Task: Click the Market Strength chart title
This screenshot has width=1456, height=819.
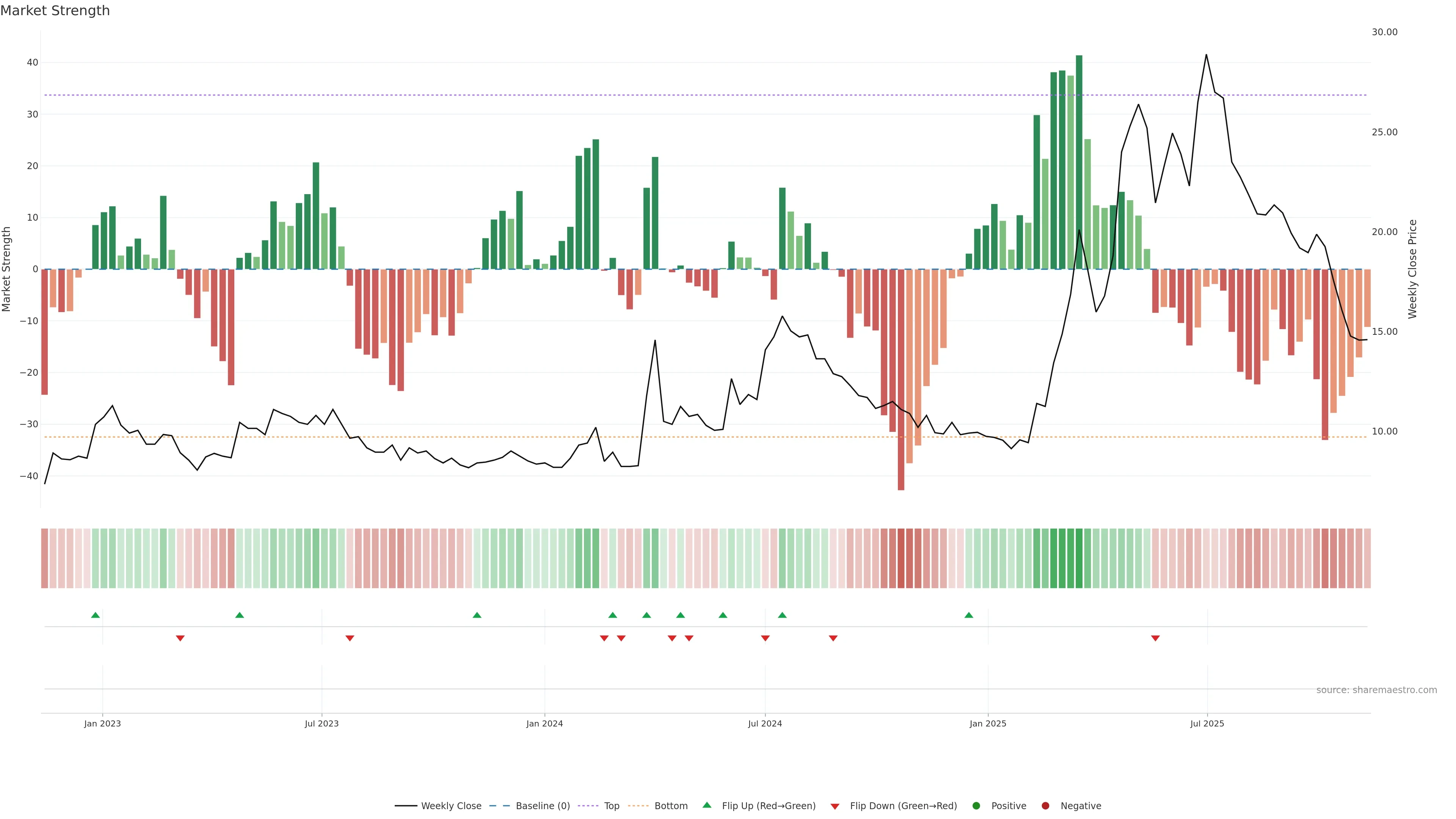Action: 55,11
